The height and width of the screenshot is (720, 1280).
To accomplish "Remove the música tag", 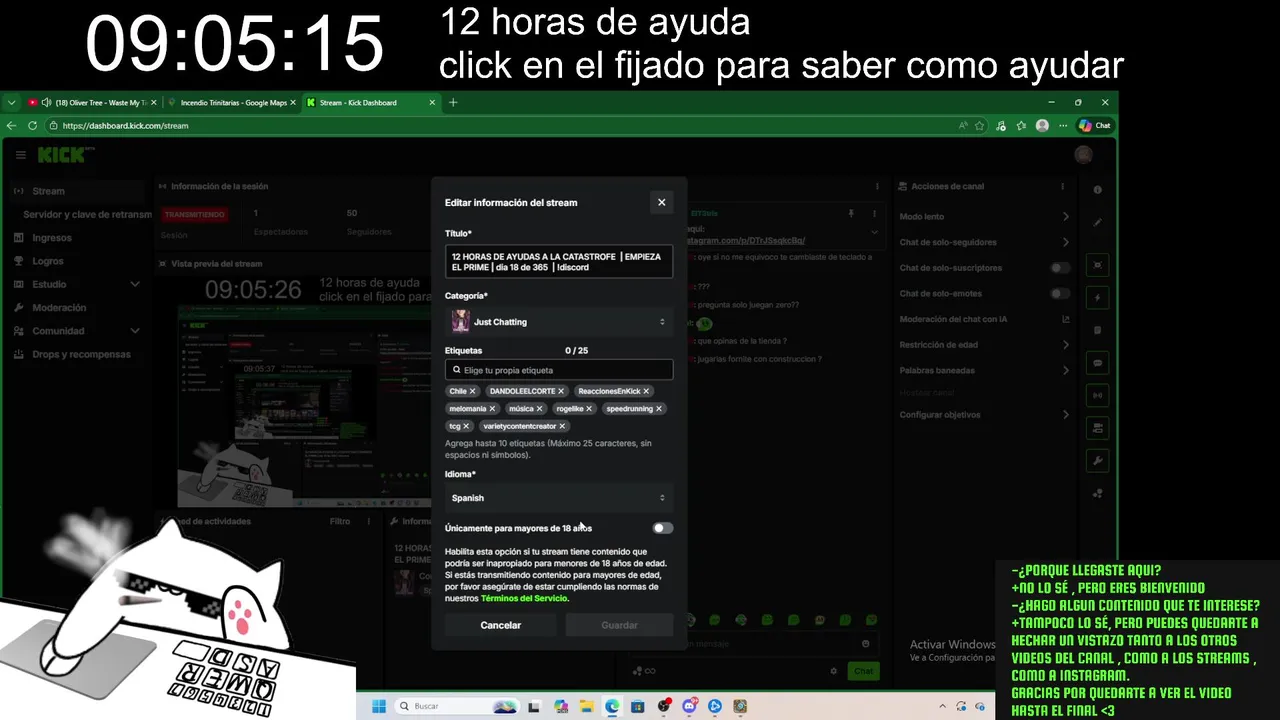I will click(539, 409).
